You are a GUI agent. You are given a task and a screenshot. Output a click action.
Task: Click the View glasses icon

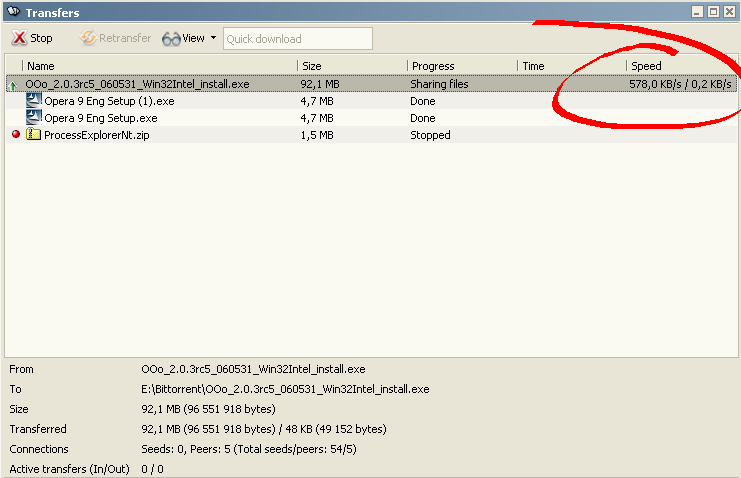(171, 39)
